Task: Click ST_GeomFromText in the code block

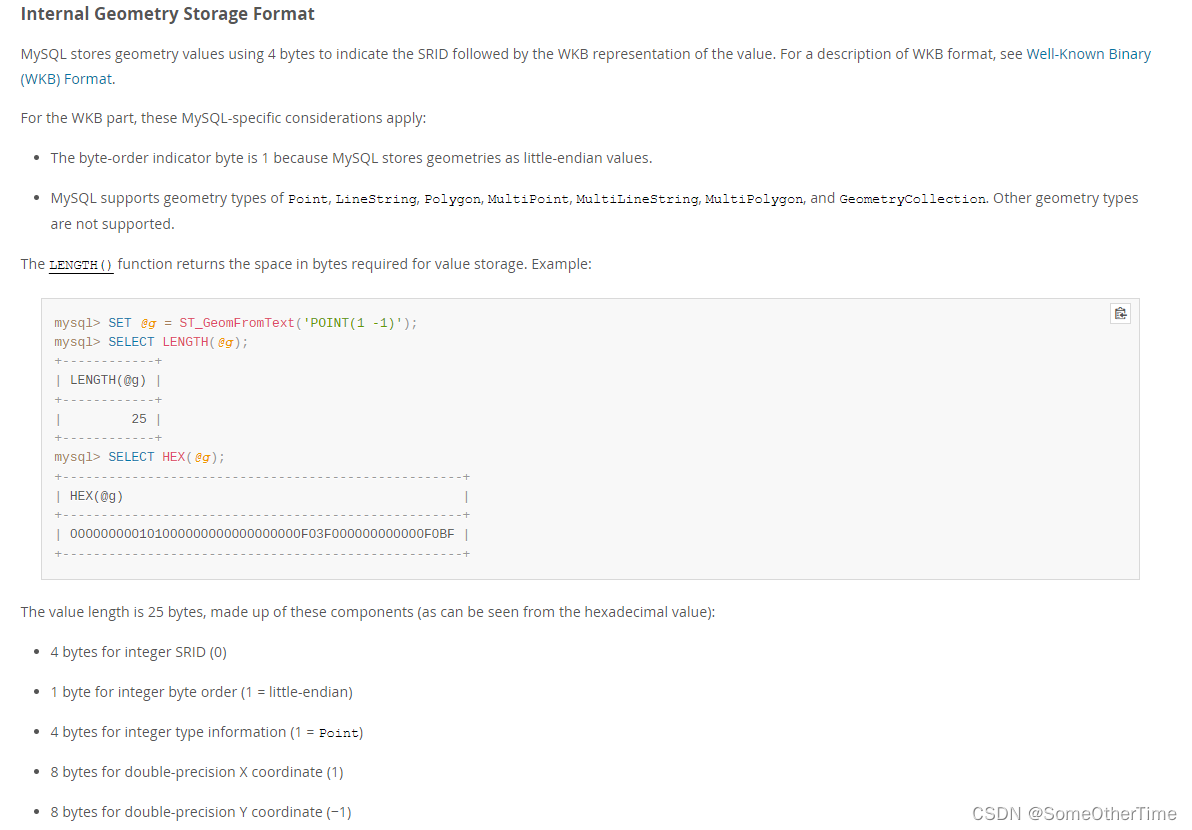Action: pyautogui.click(x=237, y=323)
